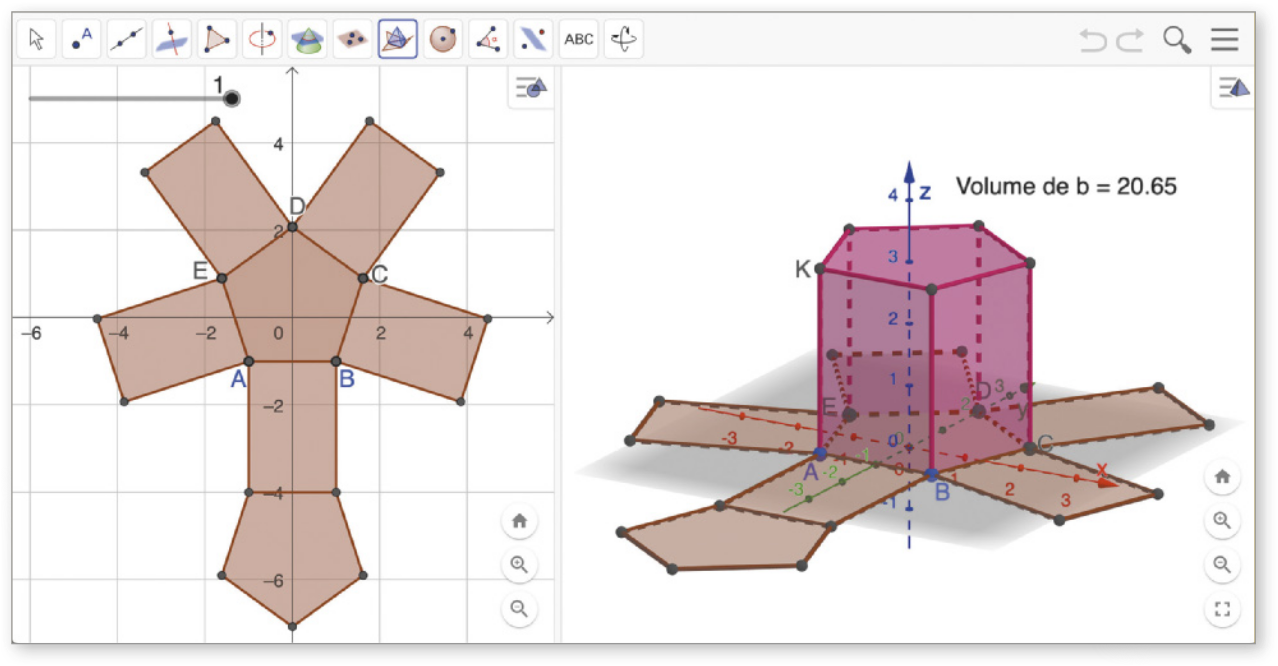This screenshot has width=1278, height=666.
Task: Open the search magnifier in top bar
Action: point(1178,40)
